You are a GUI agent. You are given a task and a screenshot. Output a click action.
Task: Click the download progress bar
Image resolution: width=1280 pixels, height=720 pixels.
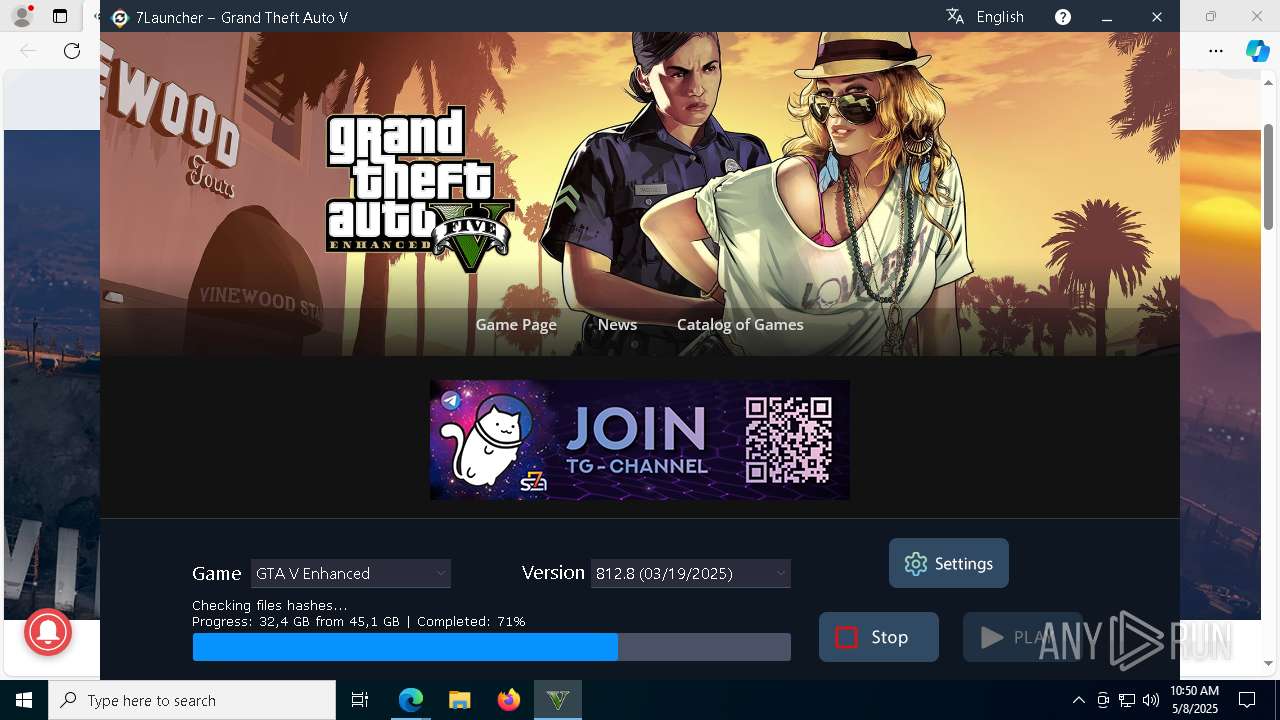point(491,647)
